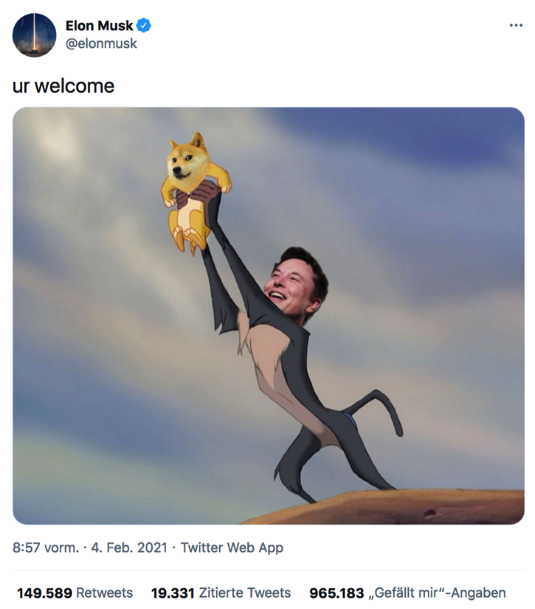Image resolution: width=535 pixels, height=609 pixels.
Task: Select the tweet text 'ur welcome'
Action: [x=63, y=86]
